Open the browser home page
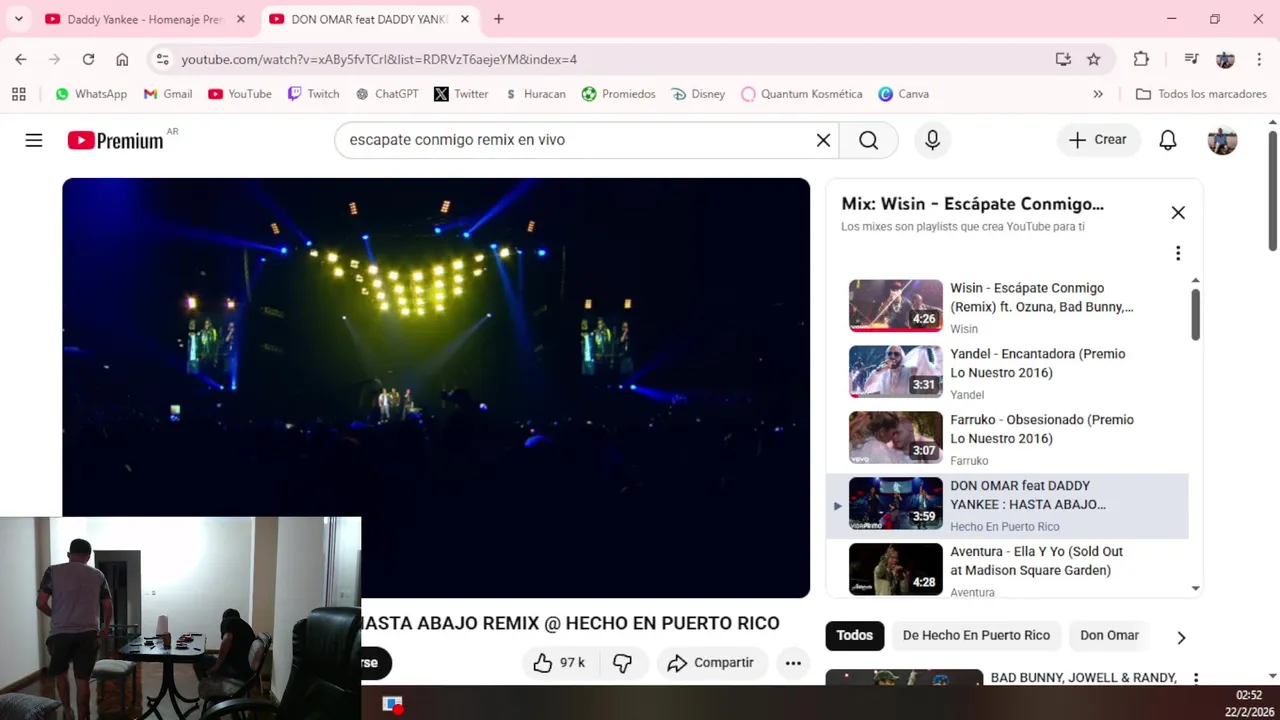This screenshot has width=1280, height=720. click(122, 59)
